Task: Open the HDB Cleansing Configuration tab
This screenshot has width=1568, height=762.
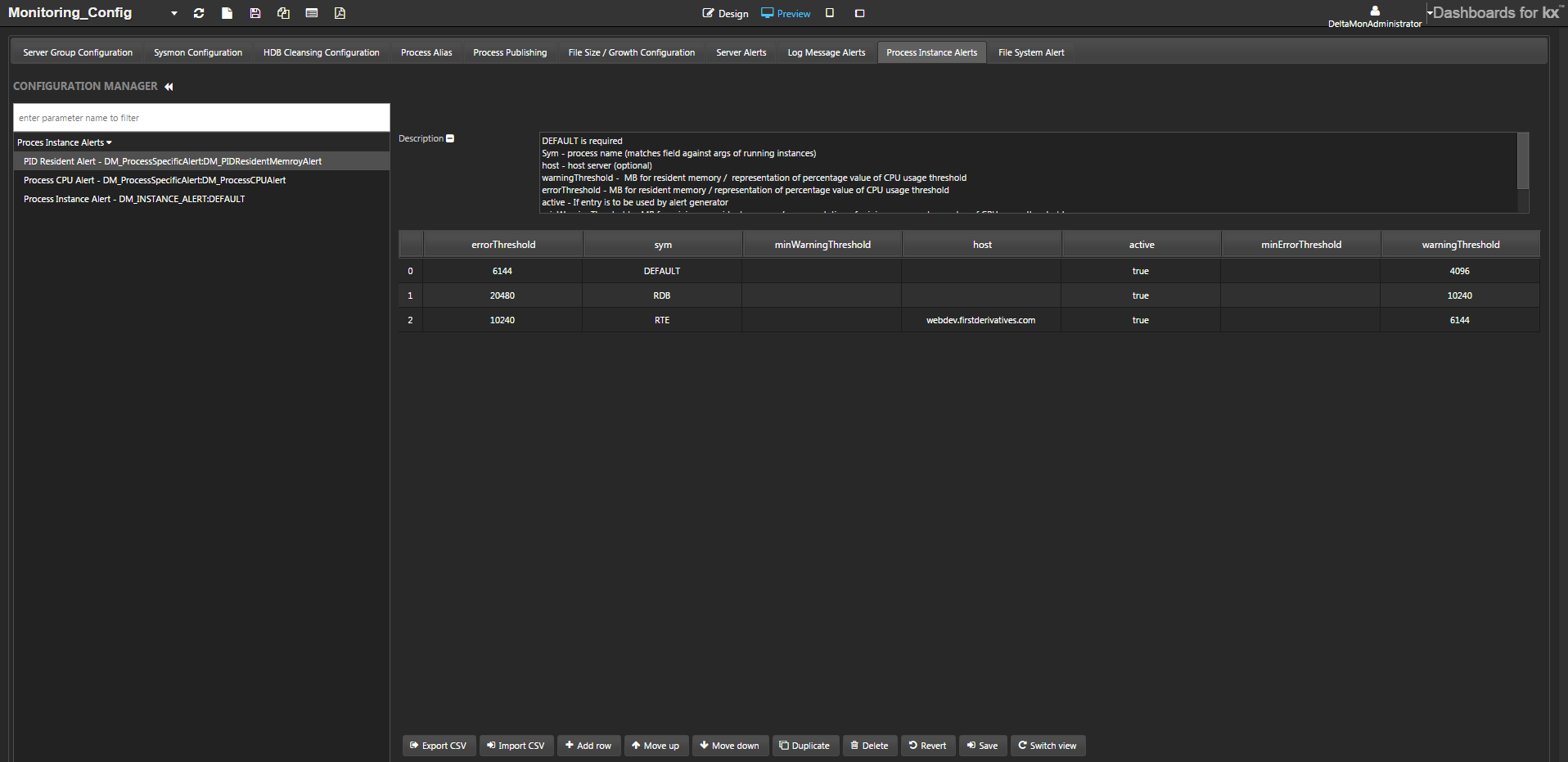Action: tap(322, 52)
